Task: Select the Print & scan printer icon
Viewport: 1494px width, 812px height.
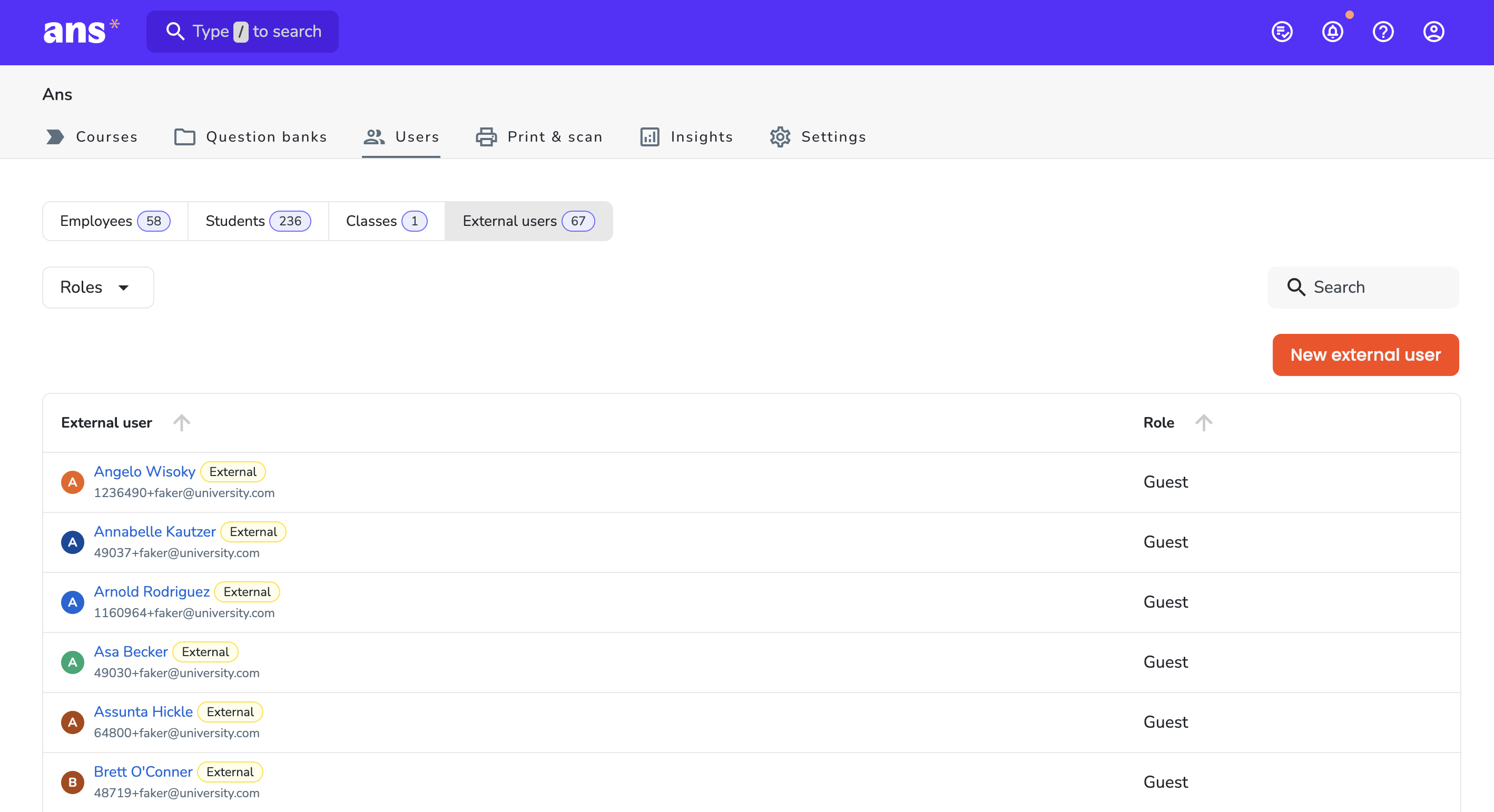Action: [486, 137]
